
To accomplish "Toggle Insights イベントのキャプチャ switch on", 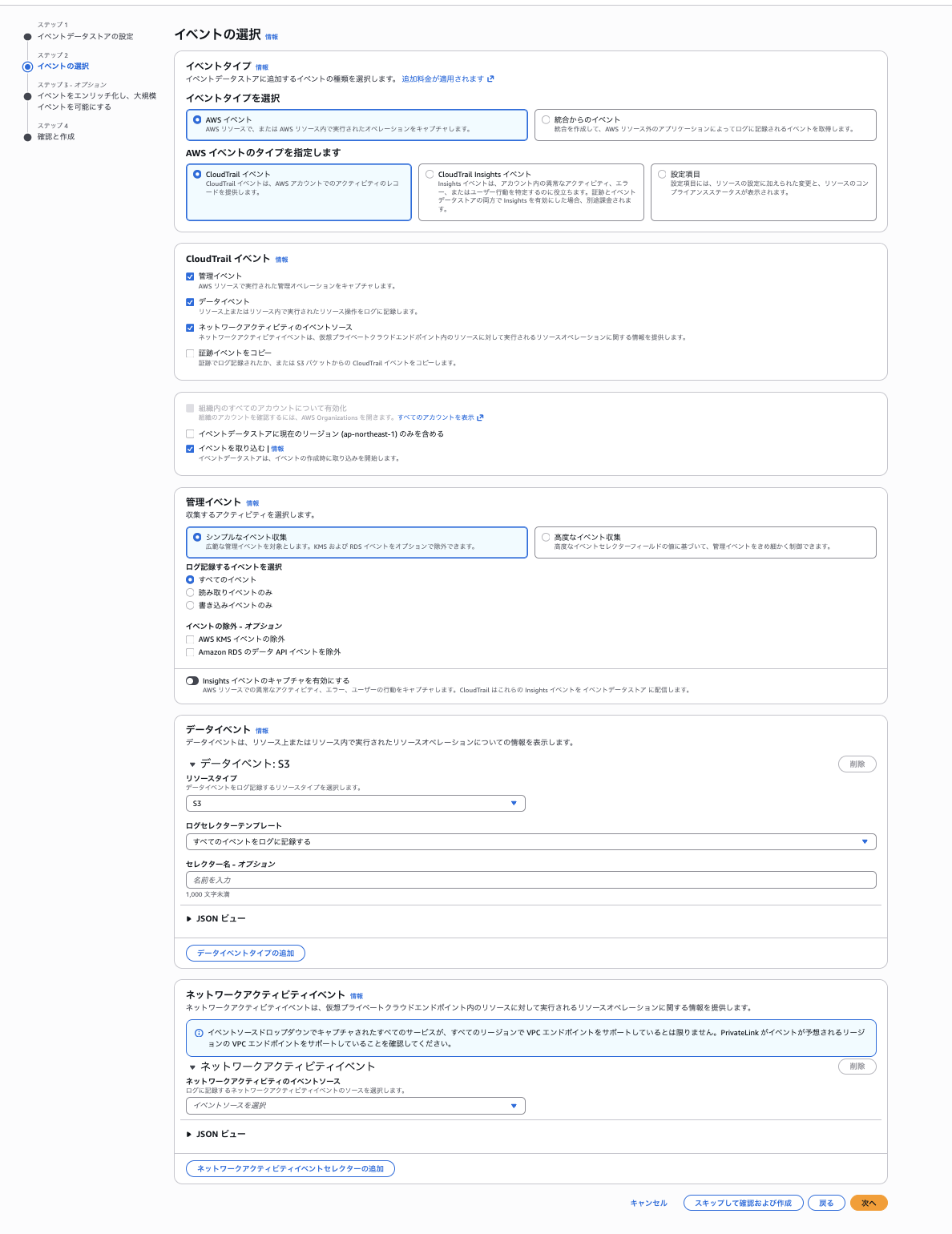I will pyautogui.click(x=192, y=681).
